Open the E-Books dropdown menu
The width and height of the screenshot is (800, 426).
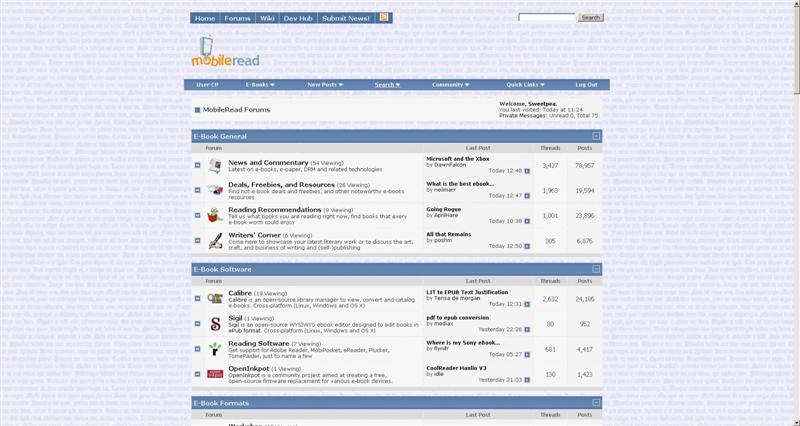pos(260,85)
